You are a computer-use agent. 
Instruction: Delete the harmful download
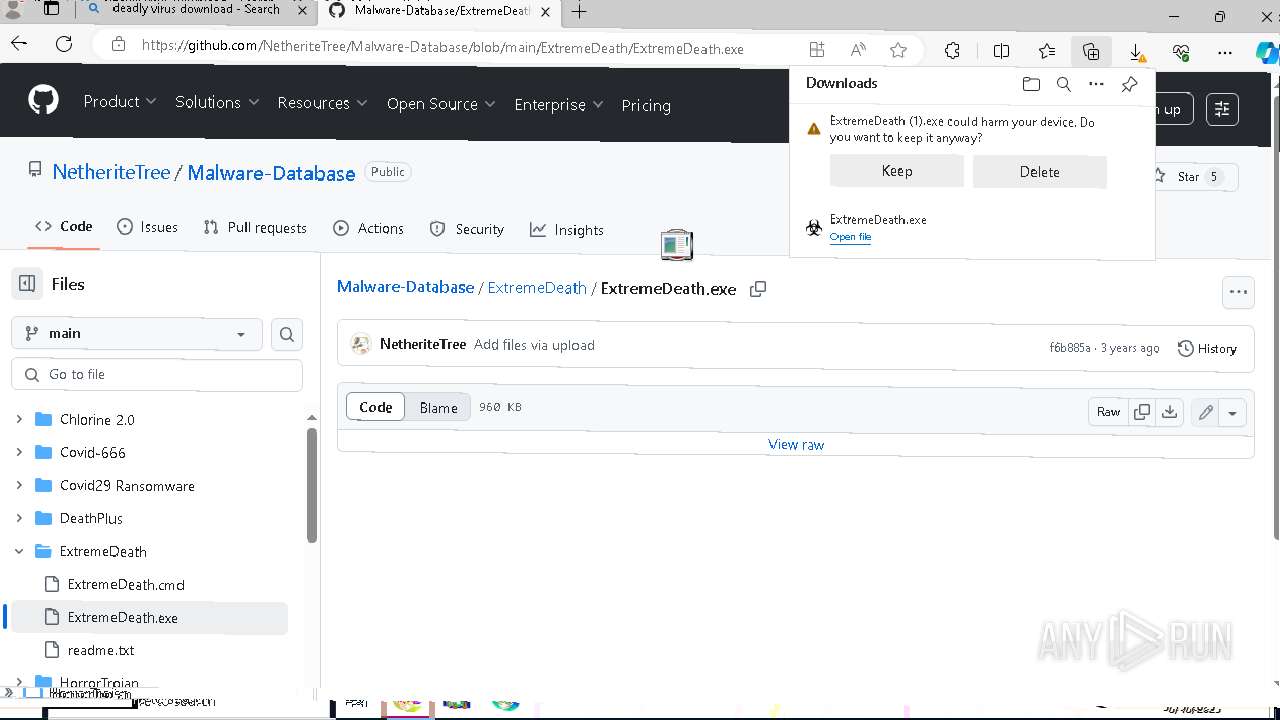1040,172
